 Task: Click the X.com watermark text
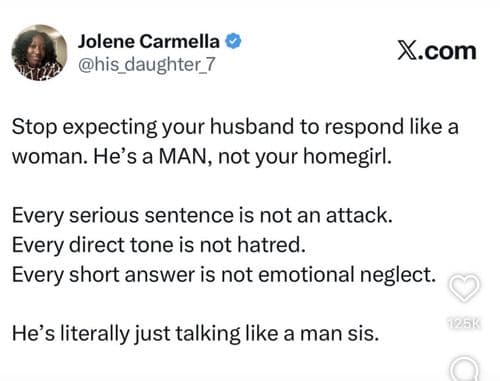pos(437,52)
